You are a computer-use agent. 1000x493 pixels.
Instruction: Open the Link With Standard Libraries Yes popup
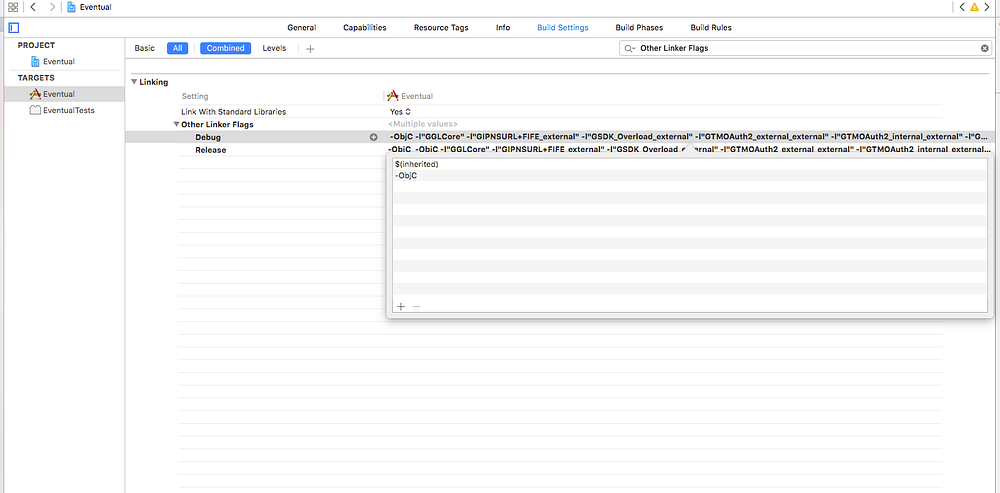pyautogui.click(x=401, y=112)
